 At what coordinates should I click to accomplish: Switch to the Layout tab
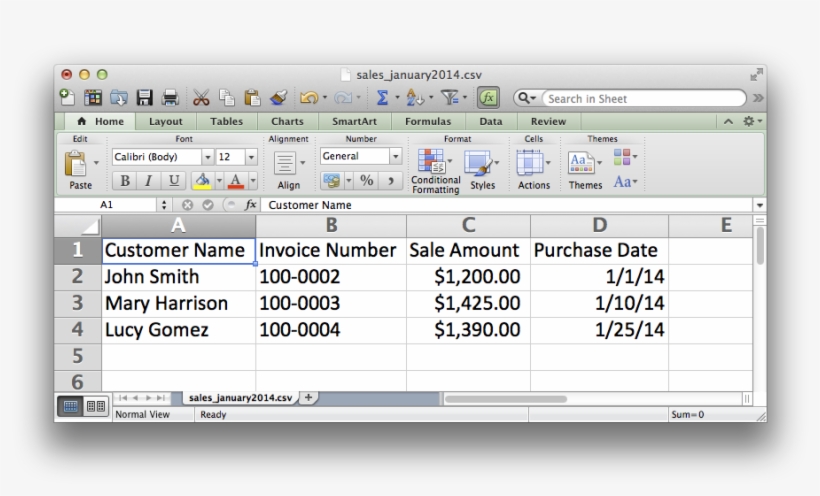(x=166, y=121)
